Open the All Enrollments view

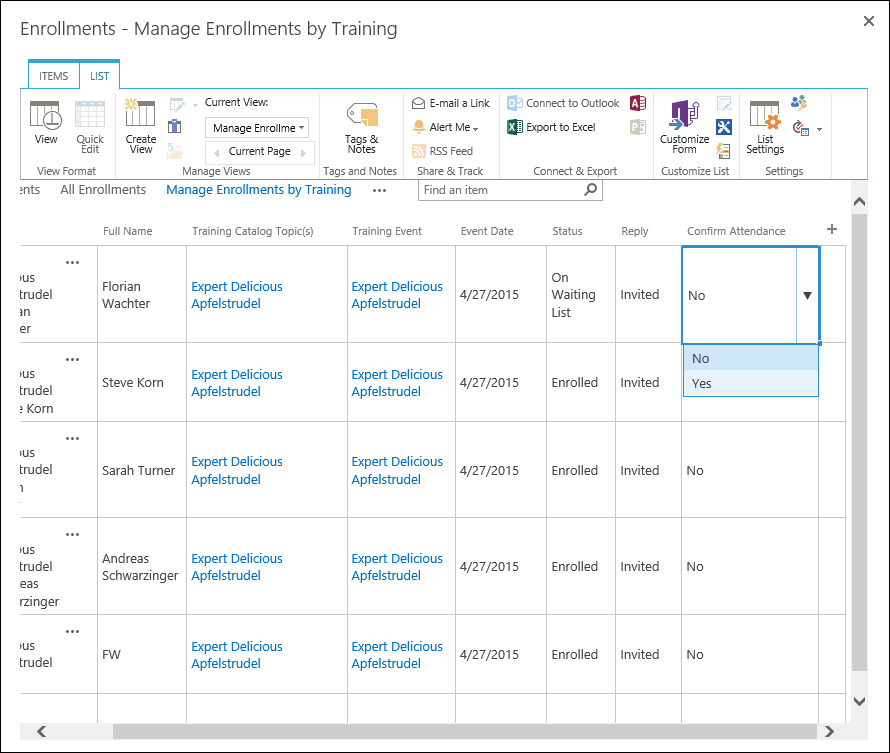[x=103, y=189]
